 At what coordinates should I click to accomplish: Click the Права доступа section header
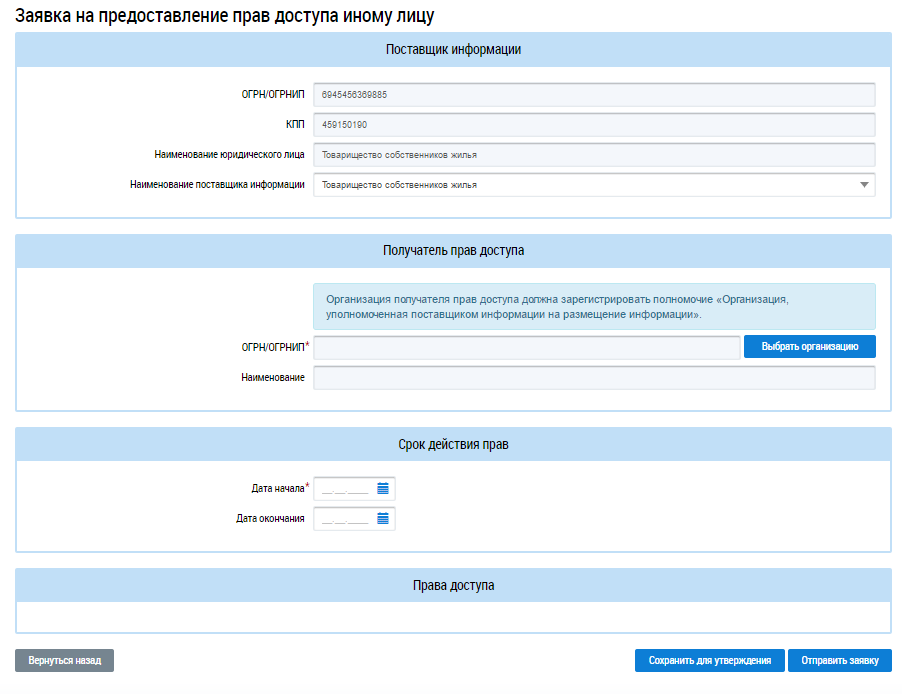(x=453, y=585)
